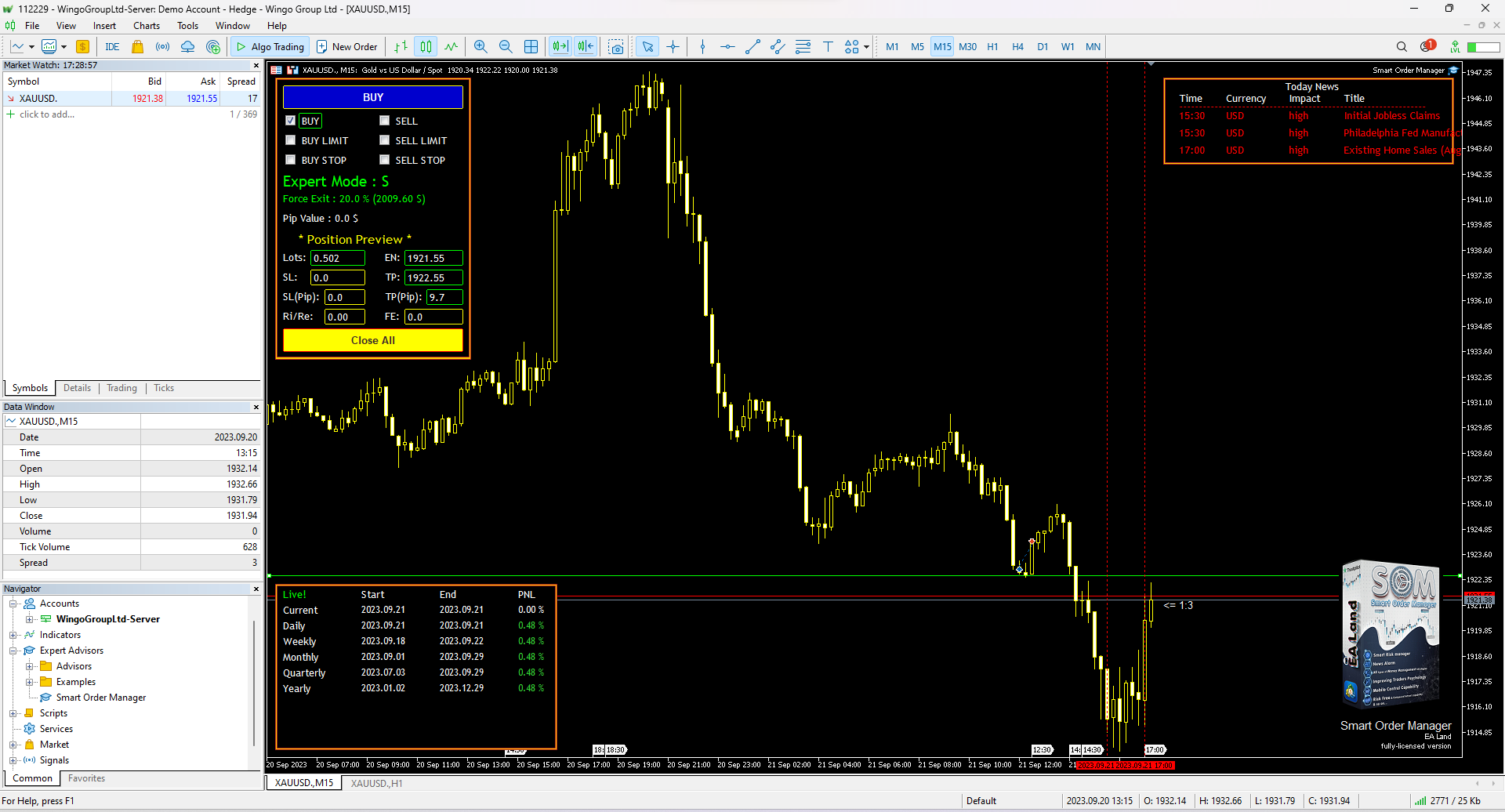Switch chart to candlestick view

(x=426, y=47)
